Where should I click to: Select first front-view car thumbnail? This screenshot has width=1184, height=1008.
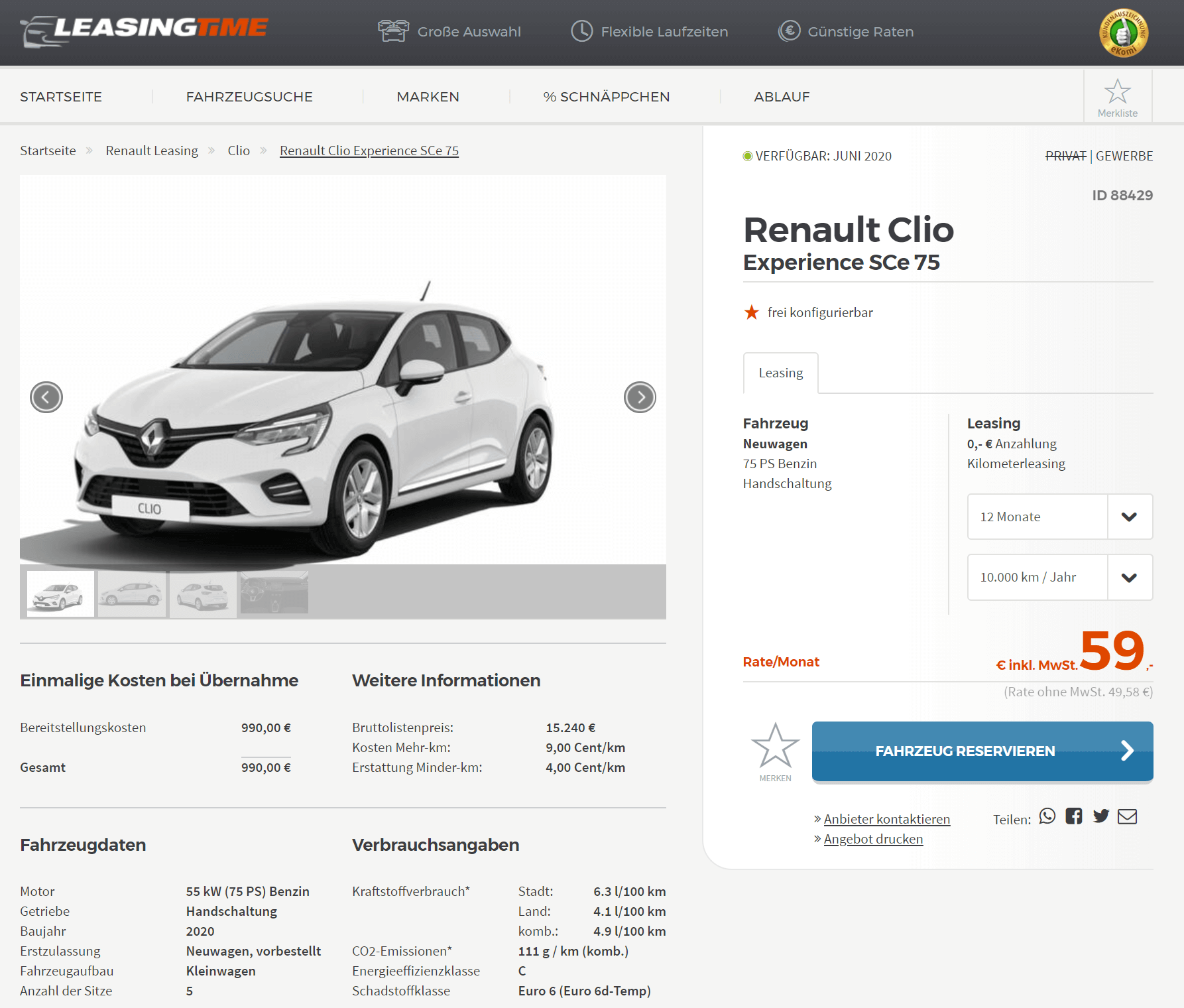point(60,594)
